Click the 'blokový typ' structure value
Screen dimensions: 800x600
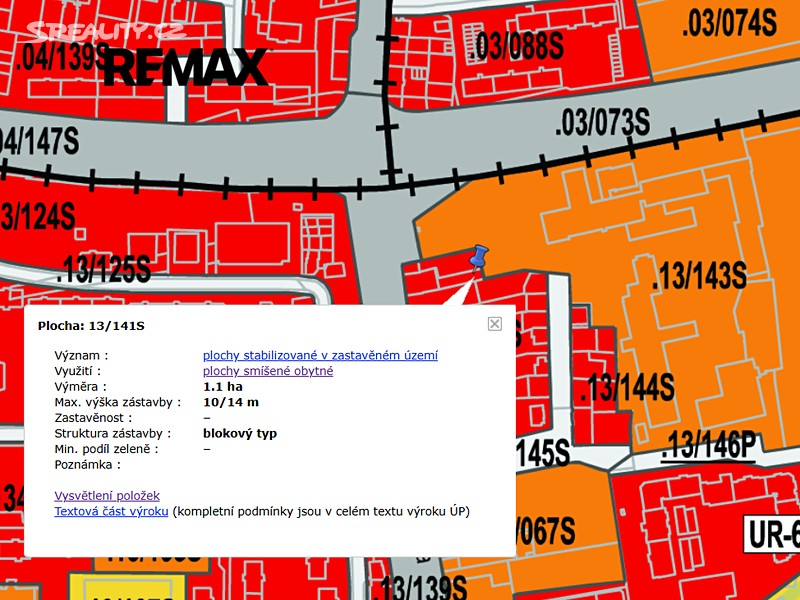[x=240, y=434]
